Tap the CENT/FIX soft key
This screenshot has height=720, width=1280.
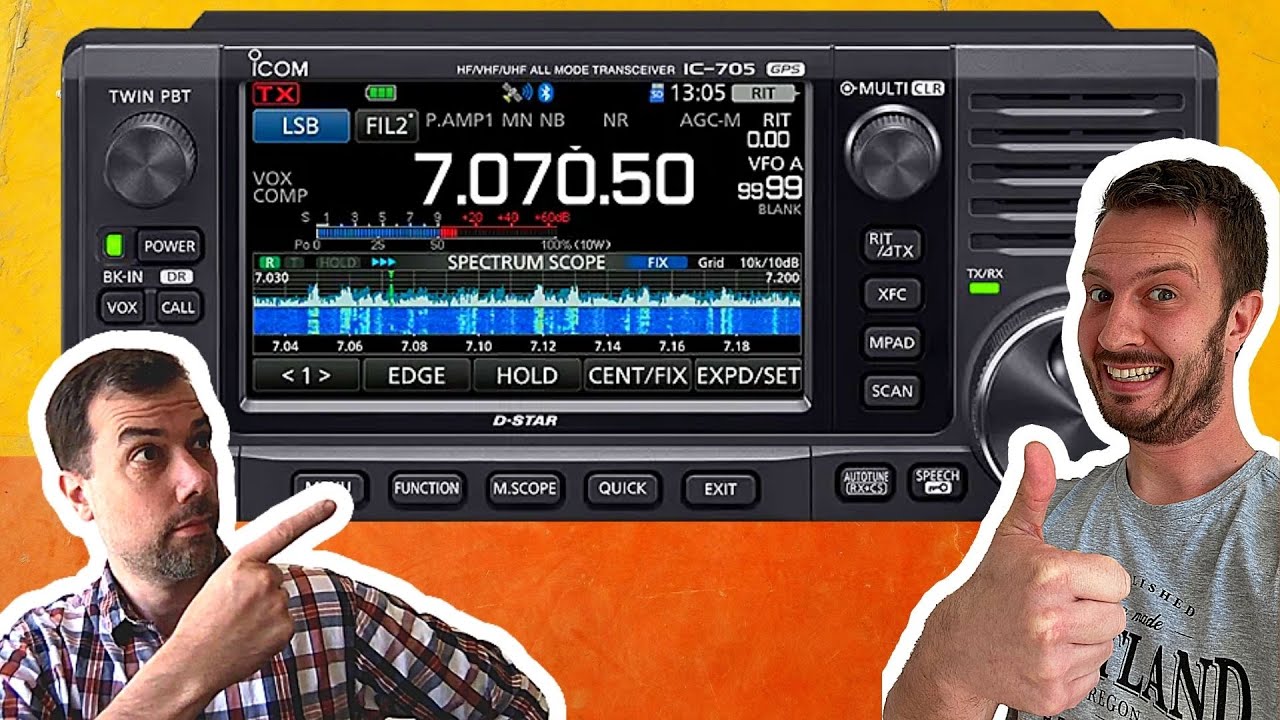pos(637,376)
